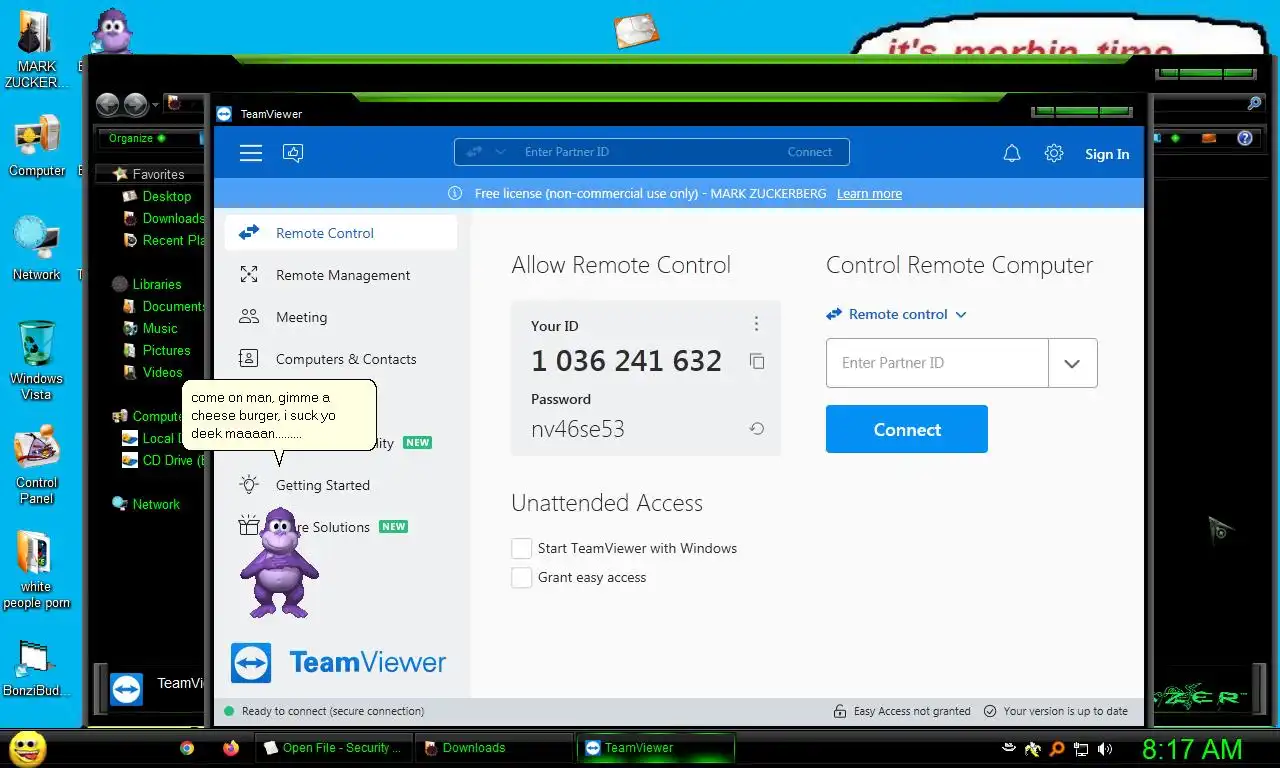Click the purple BonziBuddy gorilla character
Screen dimensions: 1280x768
(278, 562)
